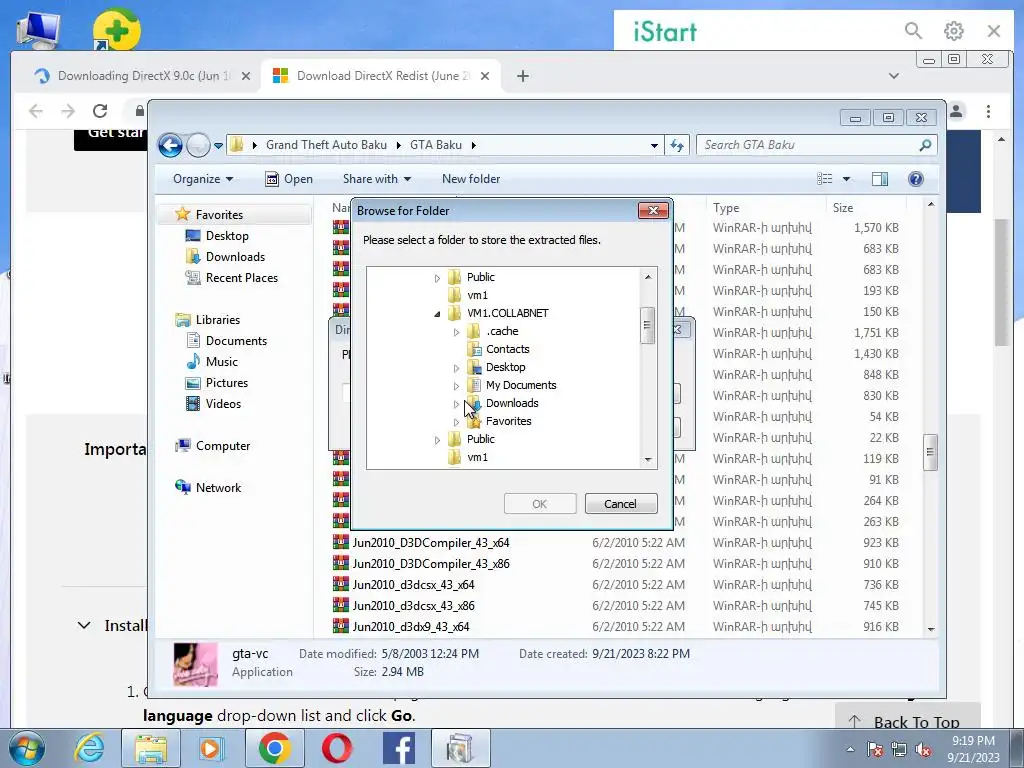Show hidden tray icons arrow
This screenshot has width=1024, height=768.
(850, 750)
